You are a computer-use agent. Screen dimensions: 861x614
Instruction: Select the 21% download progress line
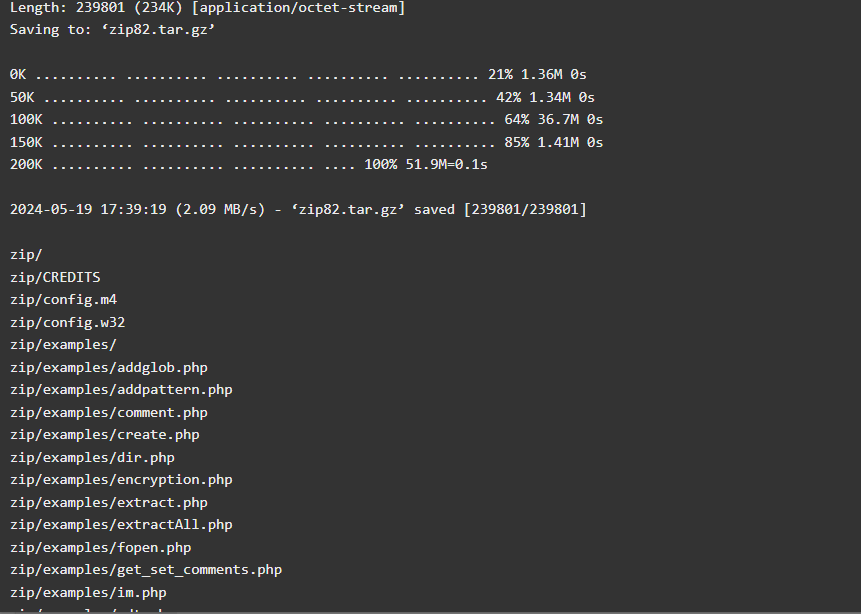298,74
